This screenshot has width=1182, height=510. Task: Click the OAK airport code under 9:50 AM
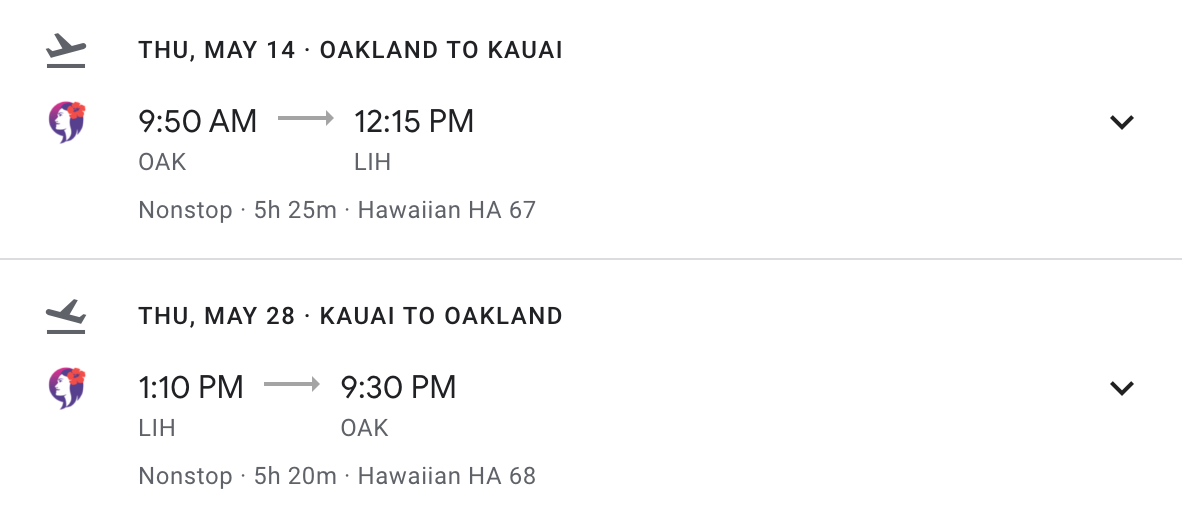coord(162,162)
